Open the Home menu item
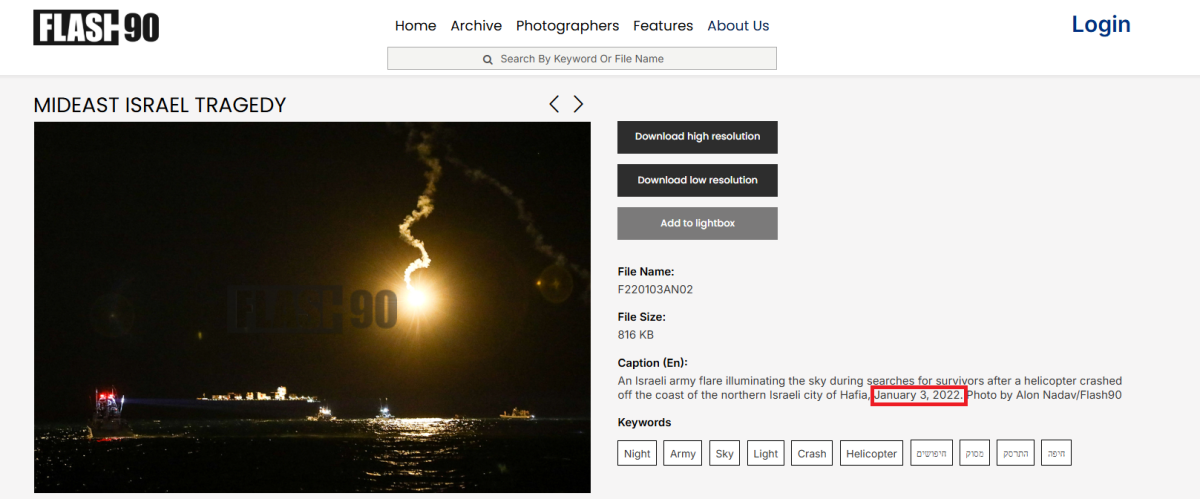1200x499 pixels. point(415,26)
